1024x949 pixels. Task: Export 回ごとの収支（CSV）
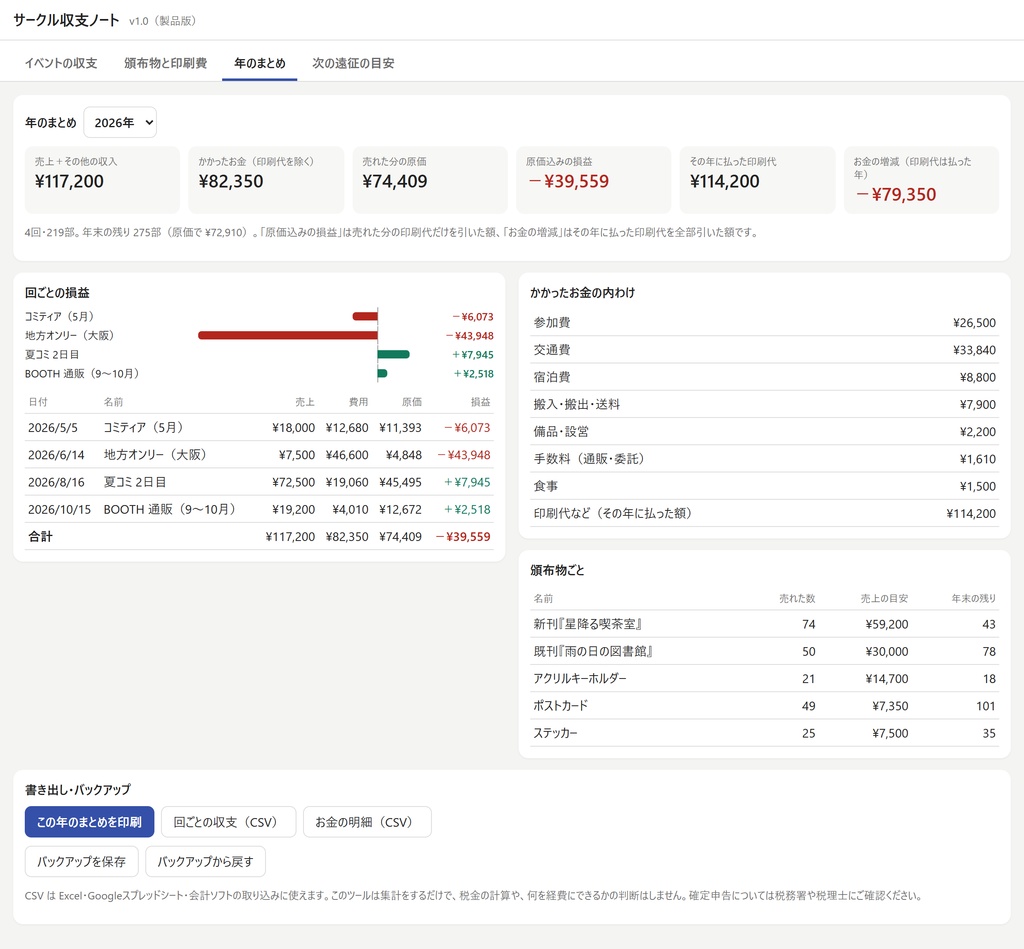229,822
